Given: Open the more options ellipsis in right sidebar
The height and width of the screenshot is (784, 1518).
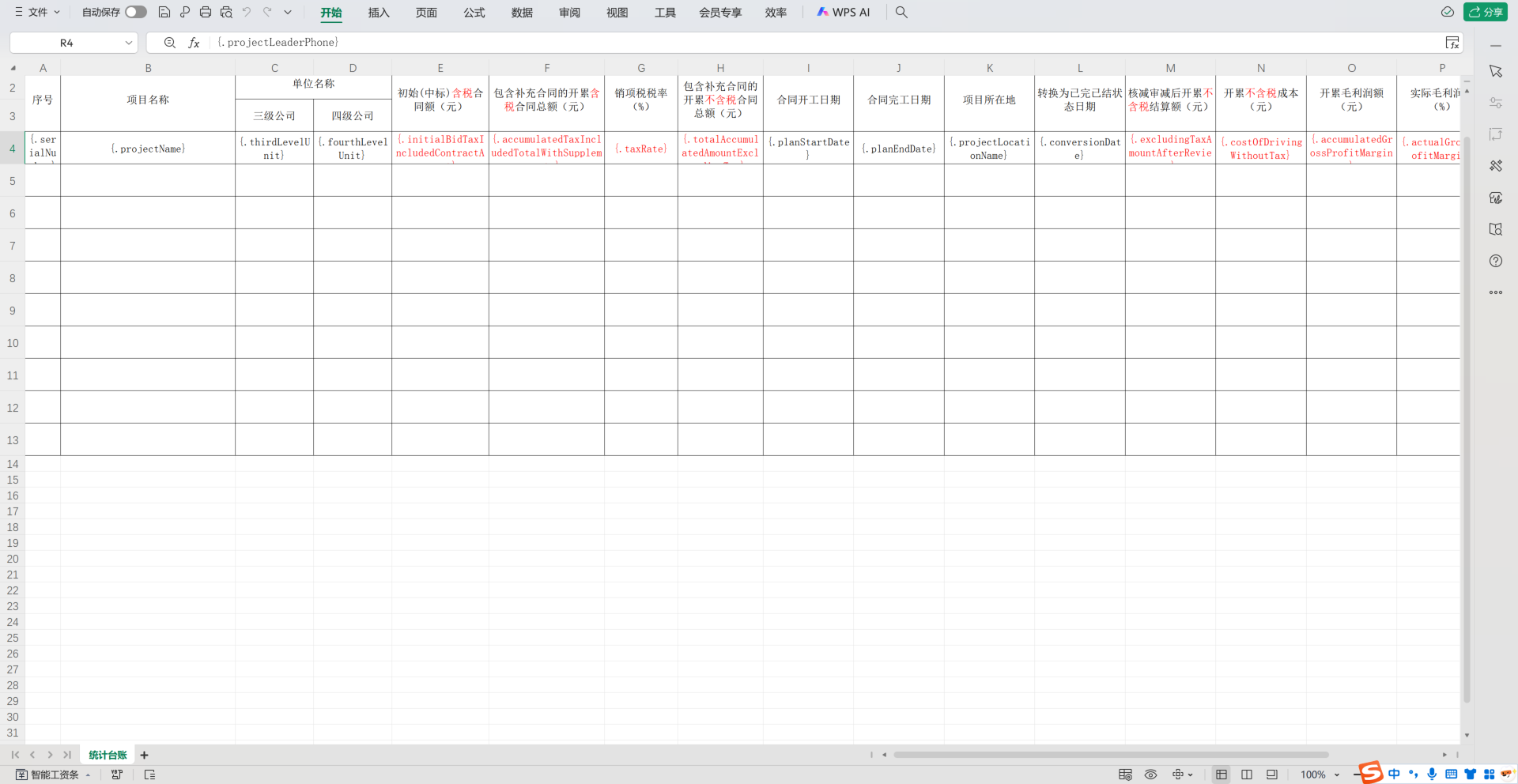Looking at the screenshot, I should [1496, 292].
